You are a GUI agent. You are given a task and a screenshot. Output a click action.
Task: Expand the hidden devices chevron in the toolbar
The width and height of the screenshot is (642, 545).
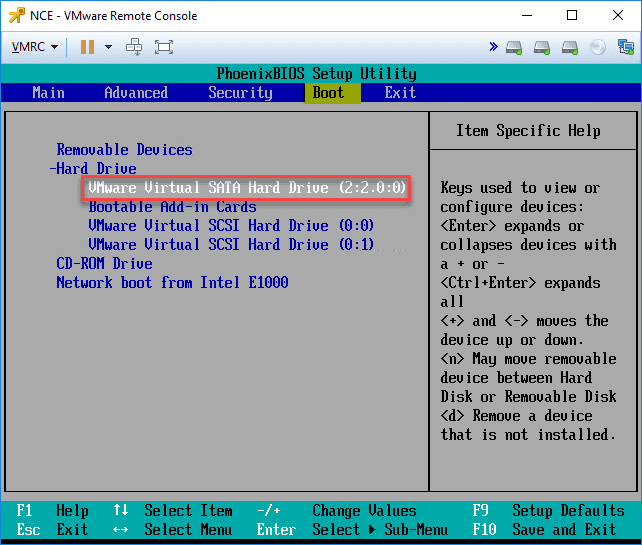(493, 47)
